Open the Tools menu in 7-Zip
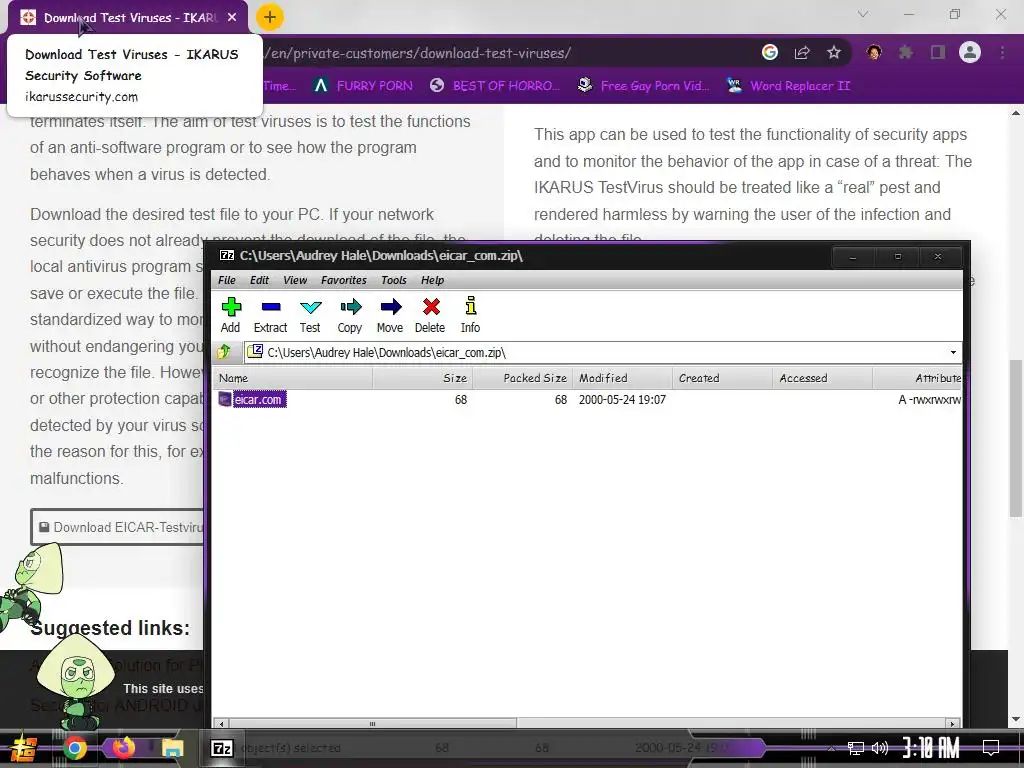Viewport: 1024px width, 768px height. pyautogui.click(x=394, y=280)
